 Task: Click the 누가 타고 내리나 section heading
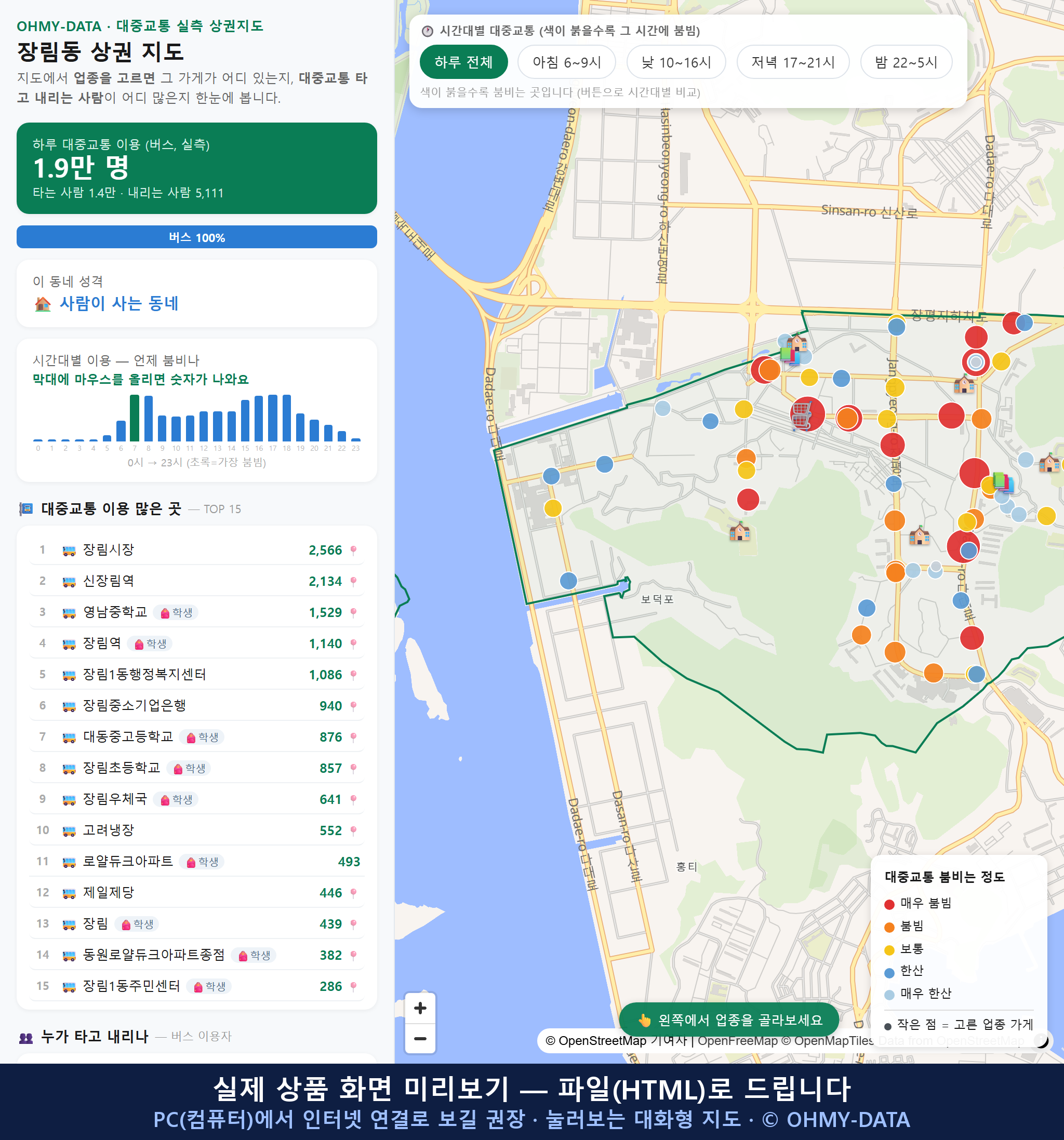pyautogui.click(x=95, y=1036)
